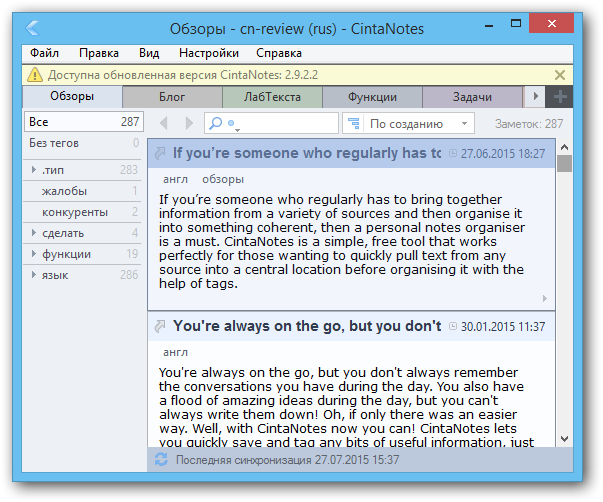Image resolution: width=603 pixels, height=502 pixels.
Task: Open the Справка menu
Action: point(279,53)
